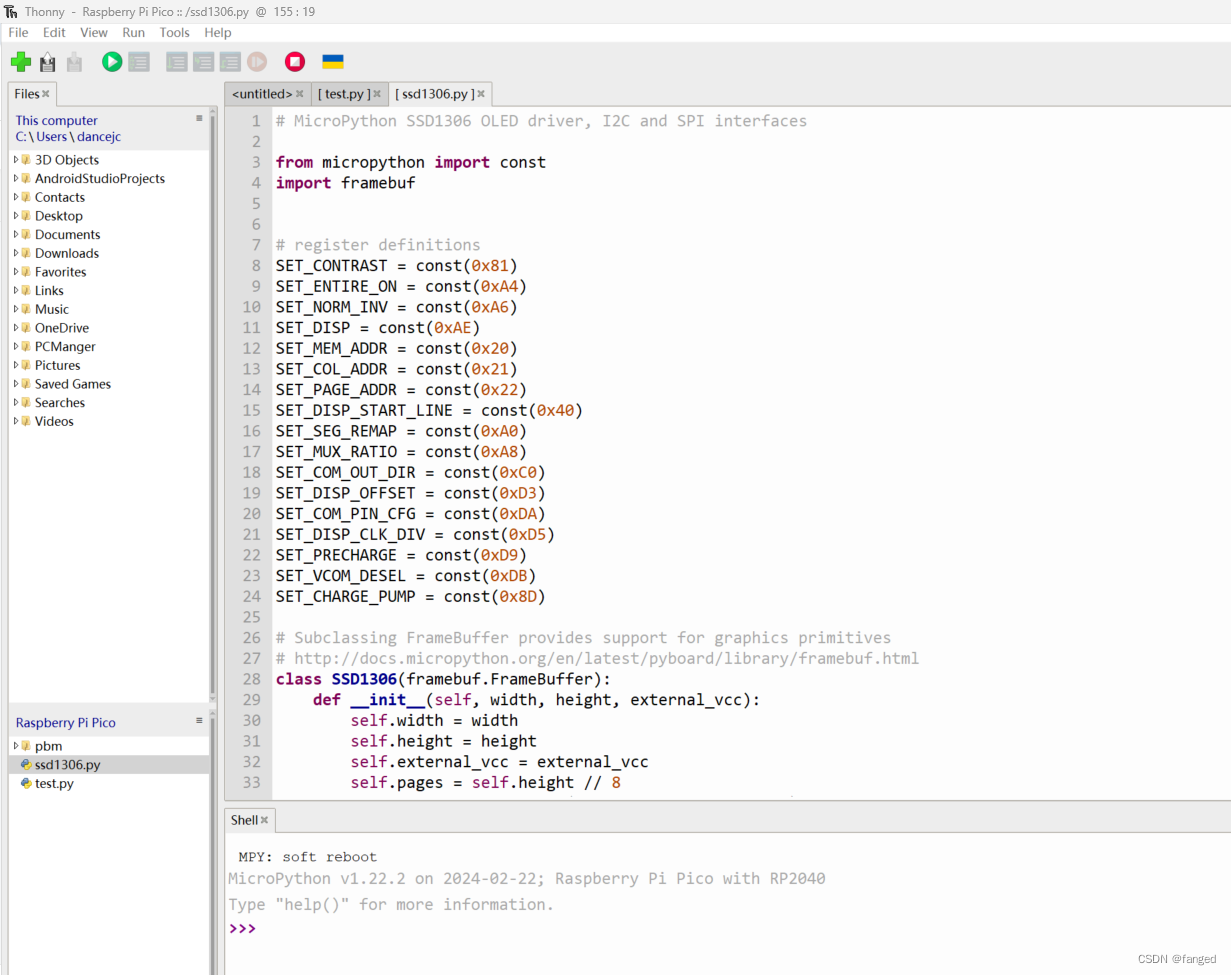Click the Step into toolbar icon

pos(204,62)
